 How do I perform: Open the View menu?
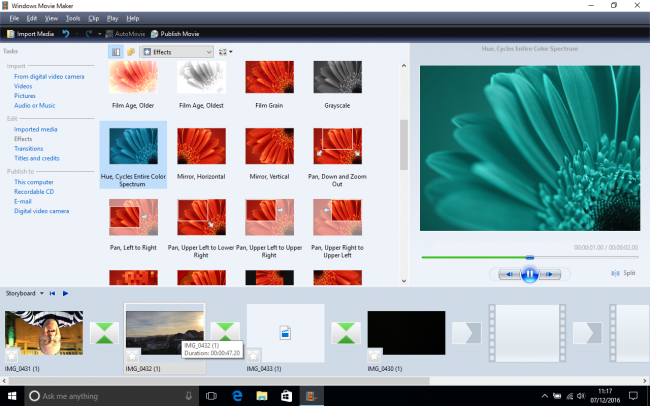pos(51,18)
